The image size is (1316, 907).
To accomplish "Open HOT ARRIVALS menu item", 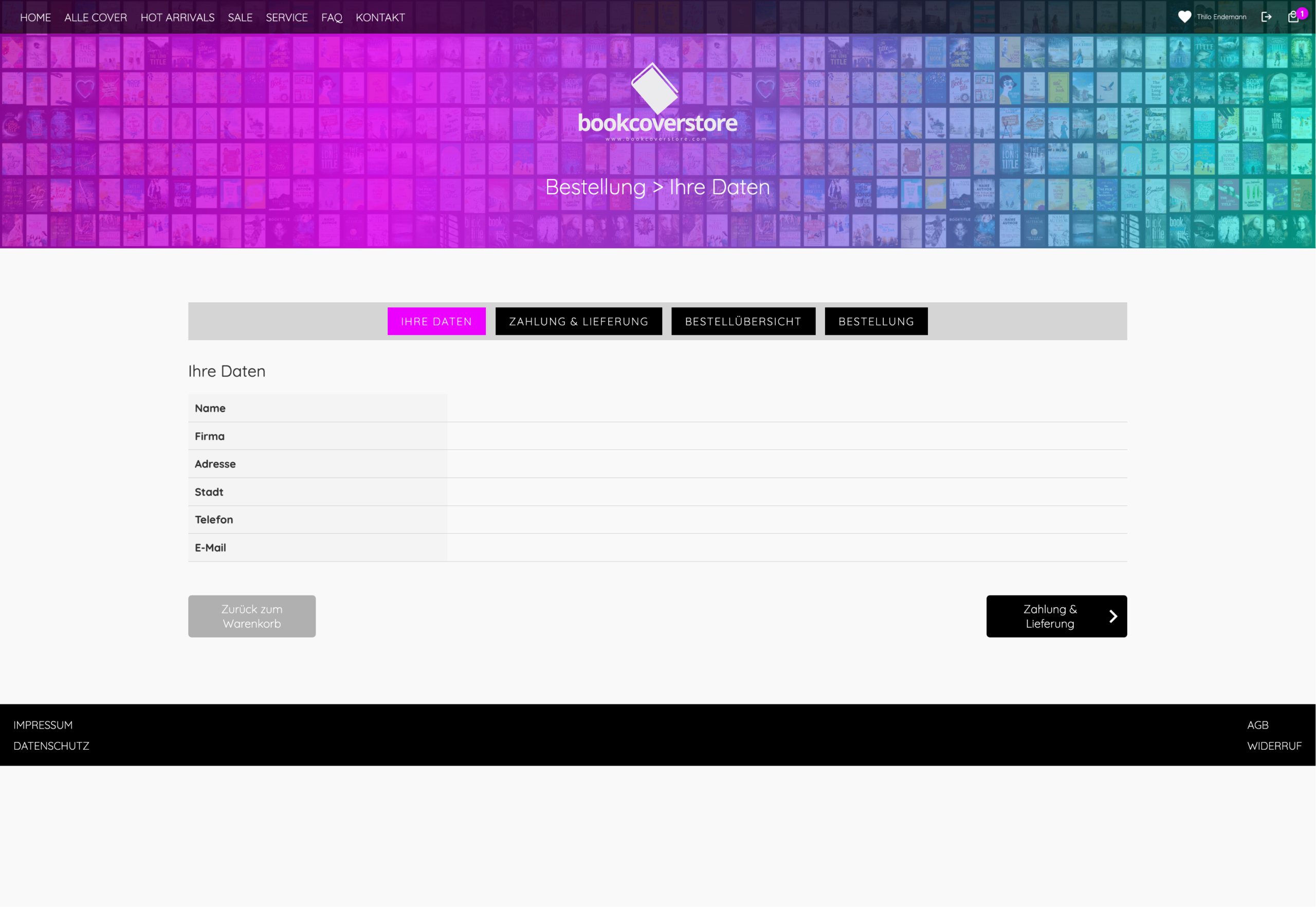I will [177, 17].
